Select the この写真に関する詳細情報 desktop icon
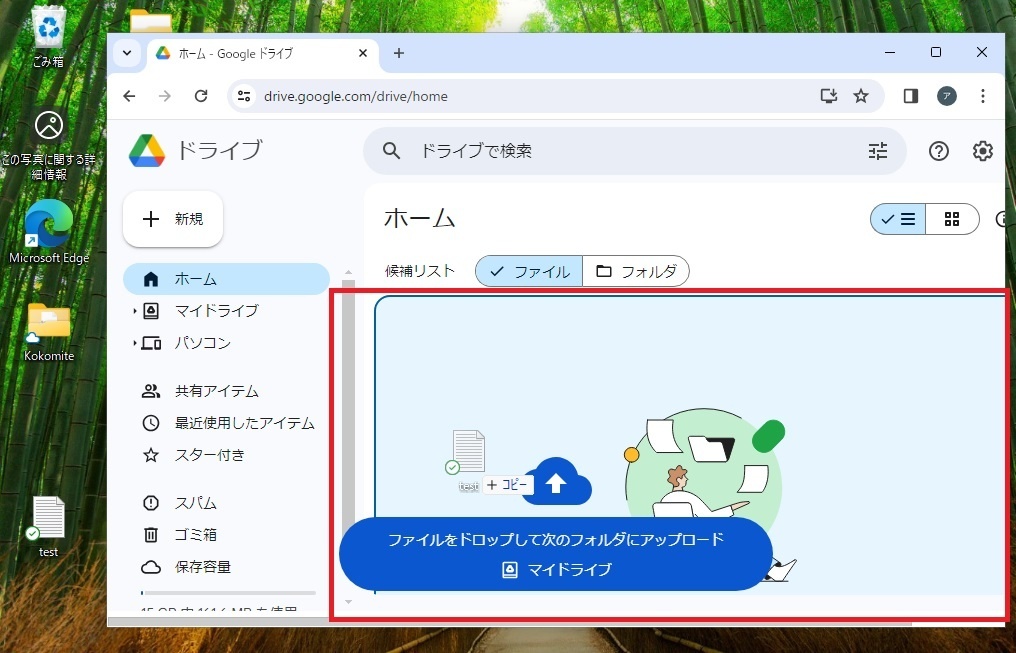 pyautogui.click(x=49, y=146)
